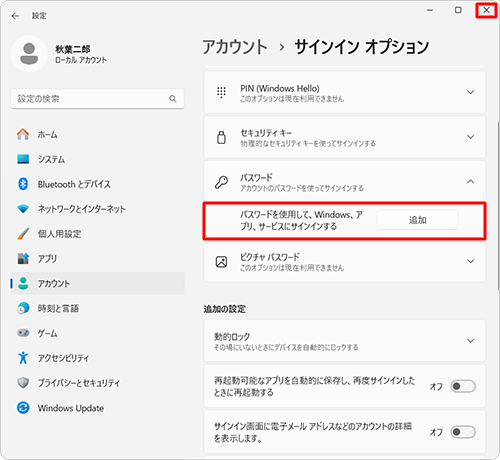Open Windows Update in the sidebar

pyautogui.click(x=97, y=408)
